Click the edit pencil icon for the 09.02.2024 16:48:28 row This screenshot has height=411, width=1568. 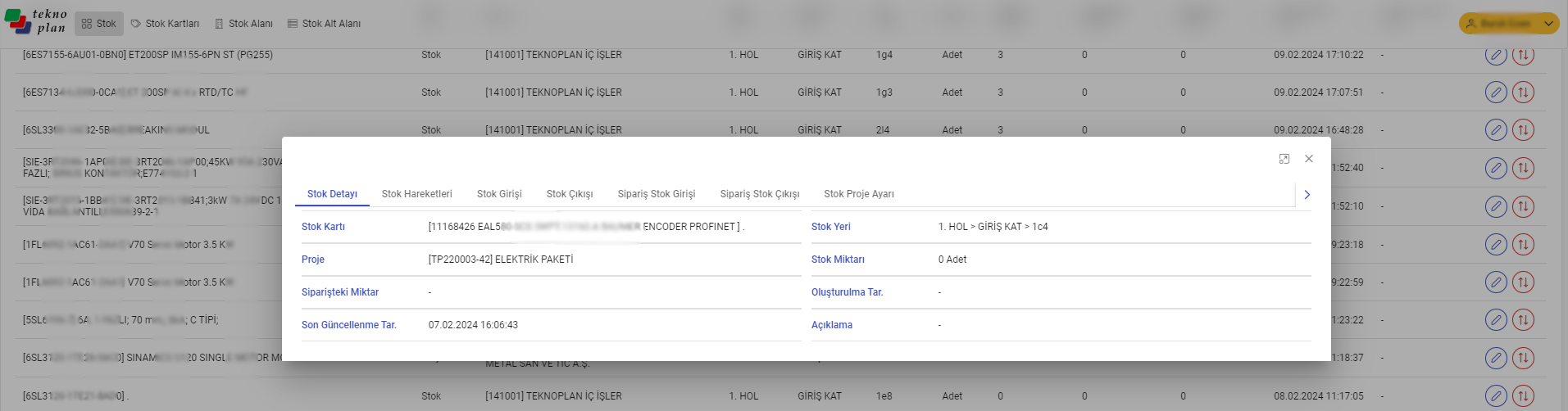[x=1496, y=130]
